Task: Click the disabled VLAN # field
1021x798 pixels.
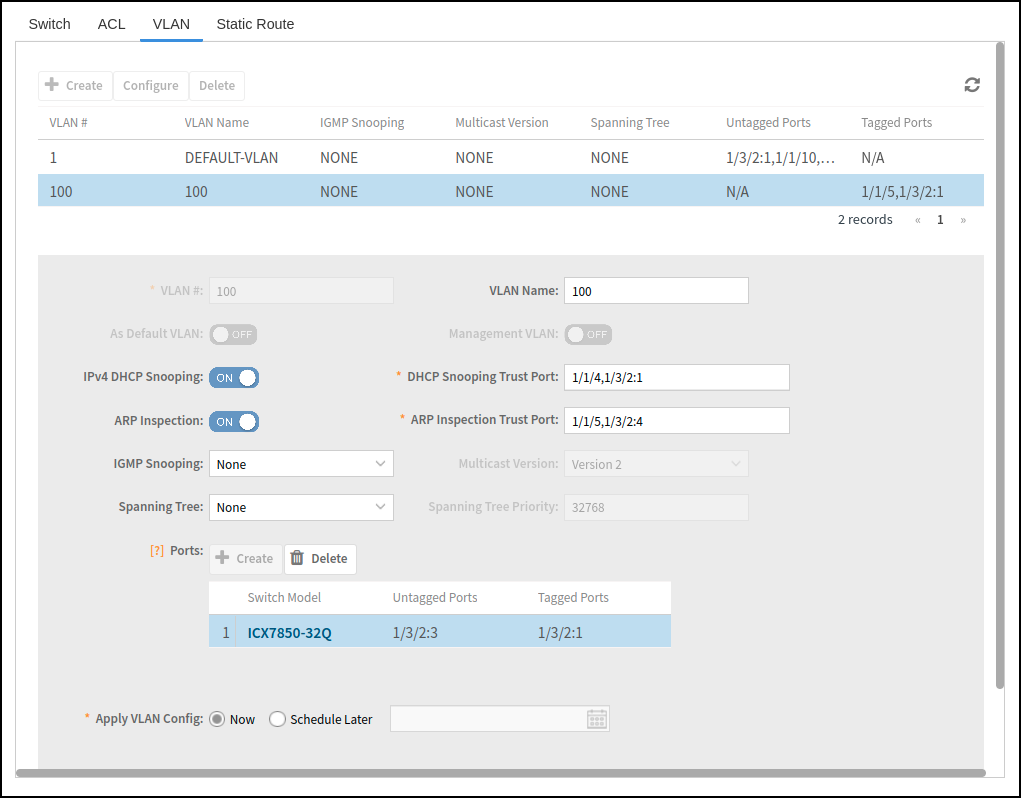Action: [301, 291]
